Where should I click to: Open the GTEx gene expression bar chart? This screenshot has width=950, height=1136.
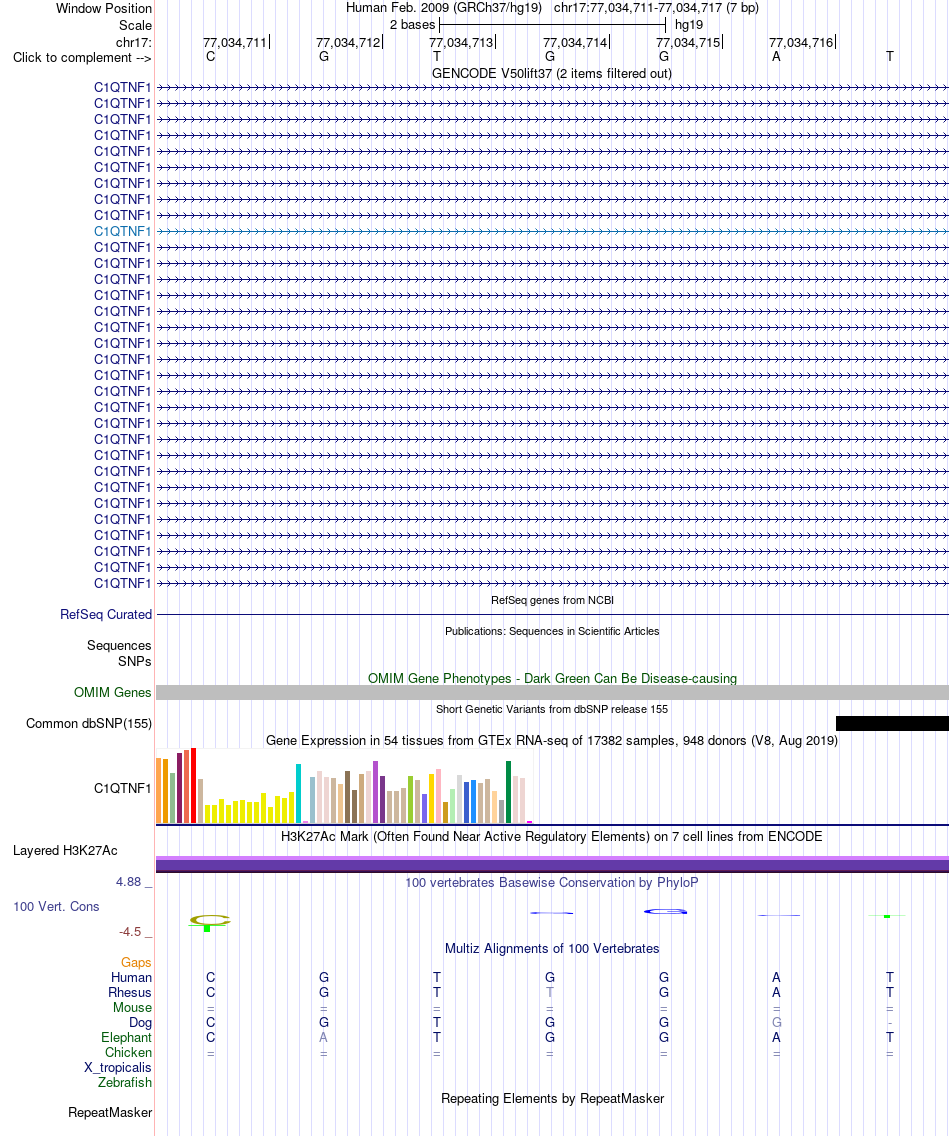[x=344, y=787]
